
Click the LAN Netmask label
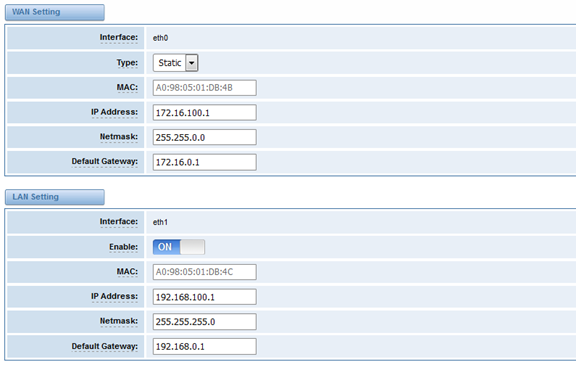[x=119, y=321]
